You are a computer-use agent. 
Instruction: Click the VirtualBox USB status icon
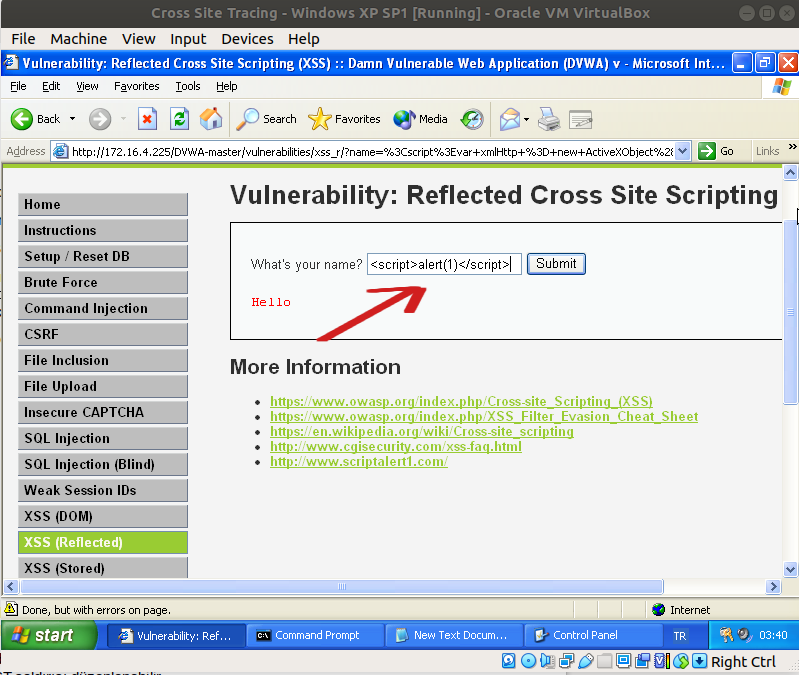tap(585, 661)
